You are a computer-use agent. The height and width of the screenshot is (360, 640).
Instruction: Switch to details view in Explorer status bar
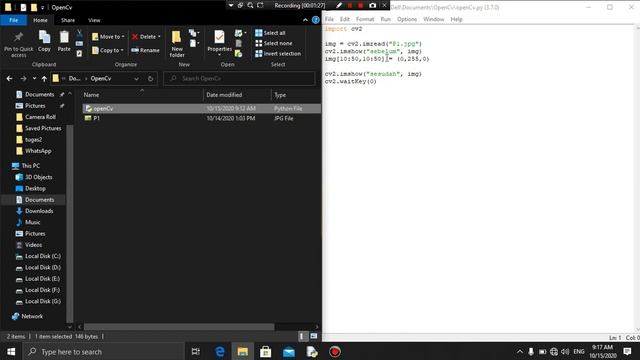[x=302, y=336]
